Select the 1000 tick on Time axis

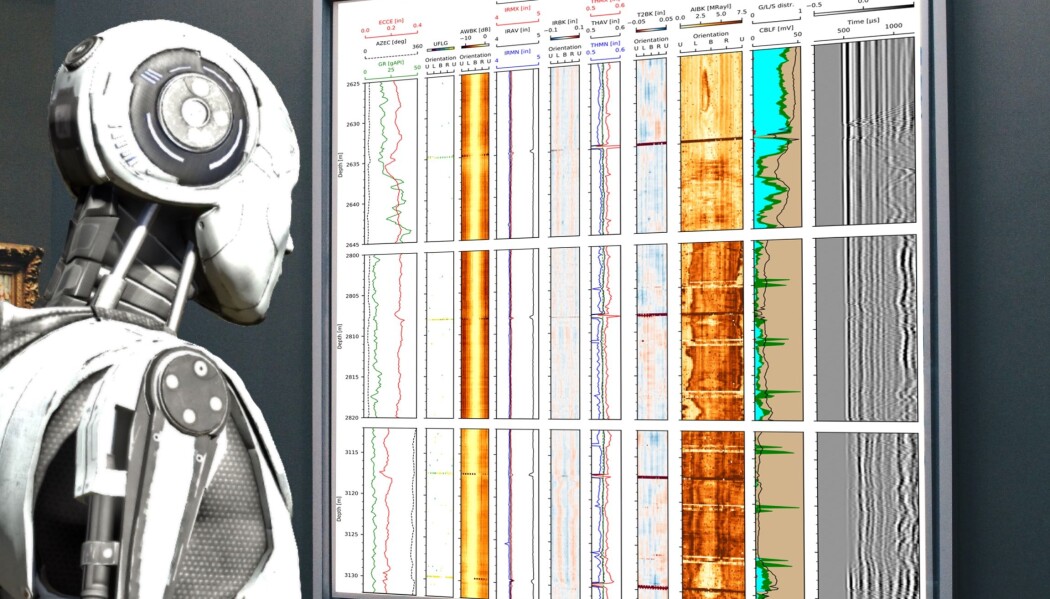pyautogui.click(x=893, y=27)
